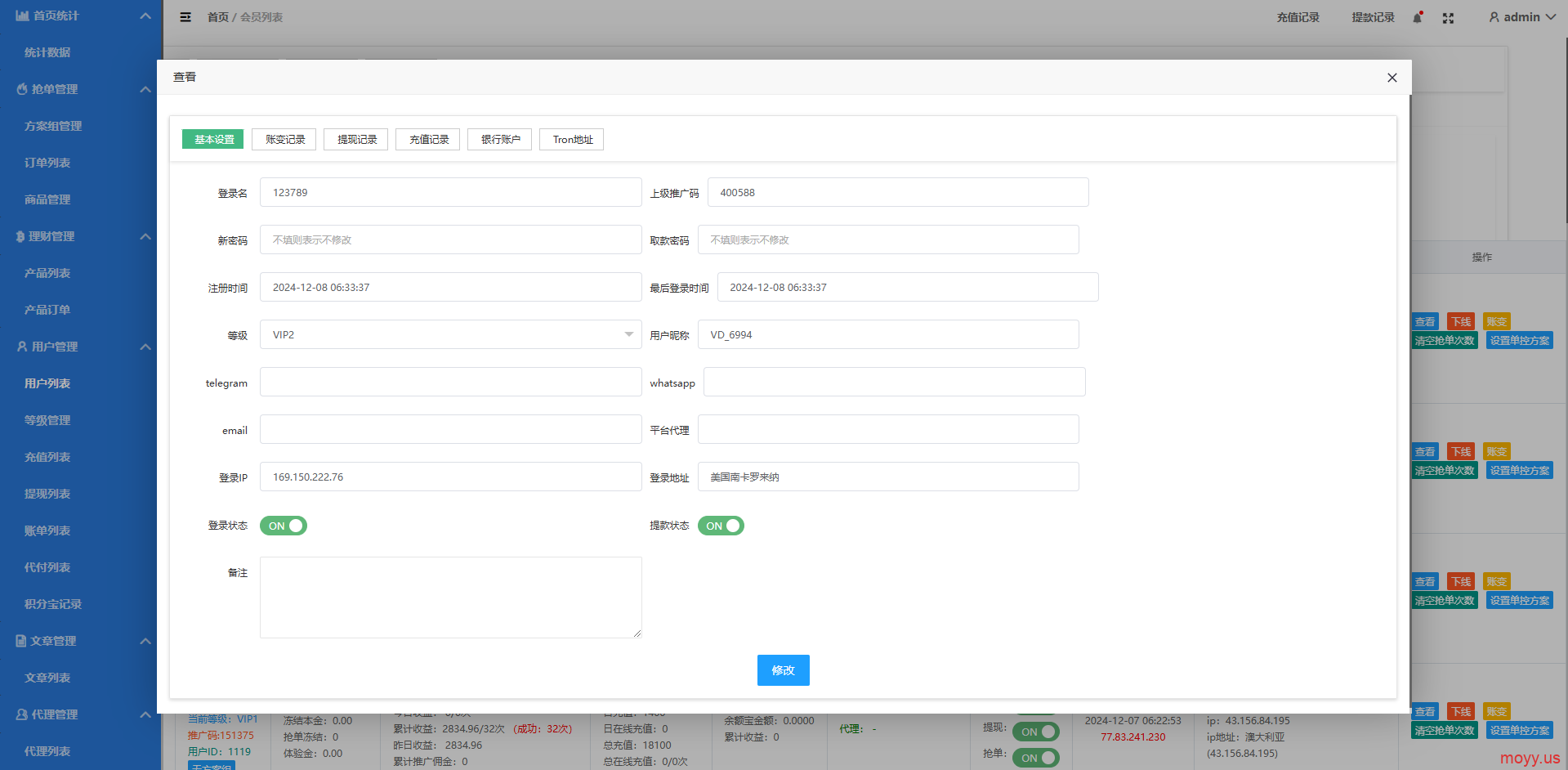The width and height of the screenshot is (1568, 770).
Task: Go to 首页 breadcrumb link
Action: 217,17
